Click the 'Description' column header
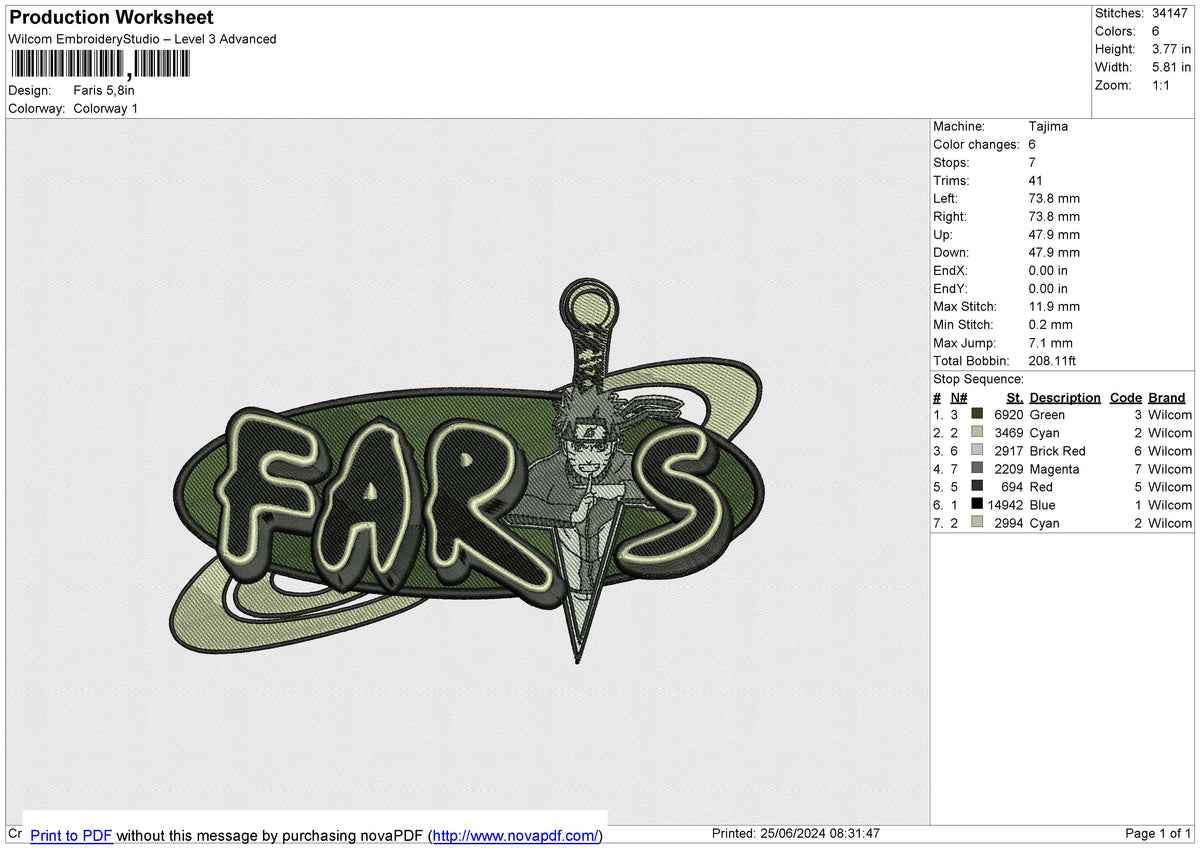This screenshot has width=1200, height=848. click(x=1065, y=397)
